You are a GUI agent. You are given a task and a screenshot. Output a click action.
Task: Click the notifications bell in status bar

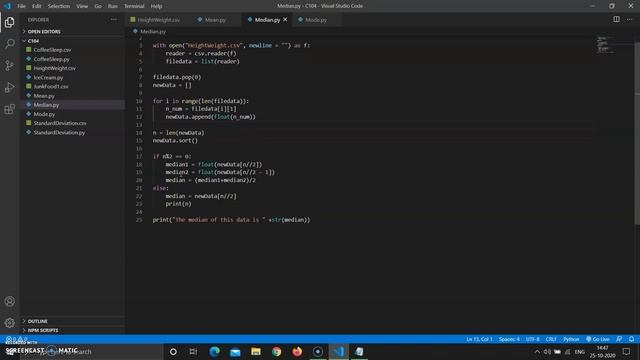[x=631, y=339]
